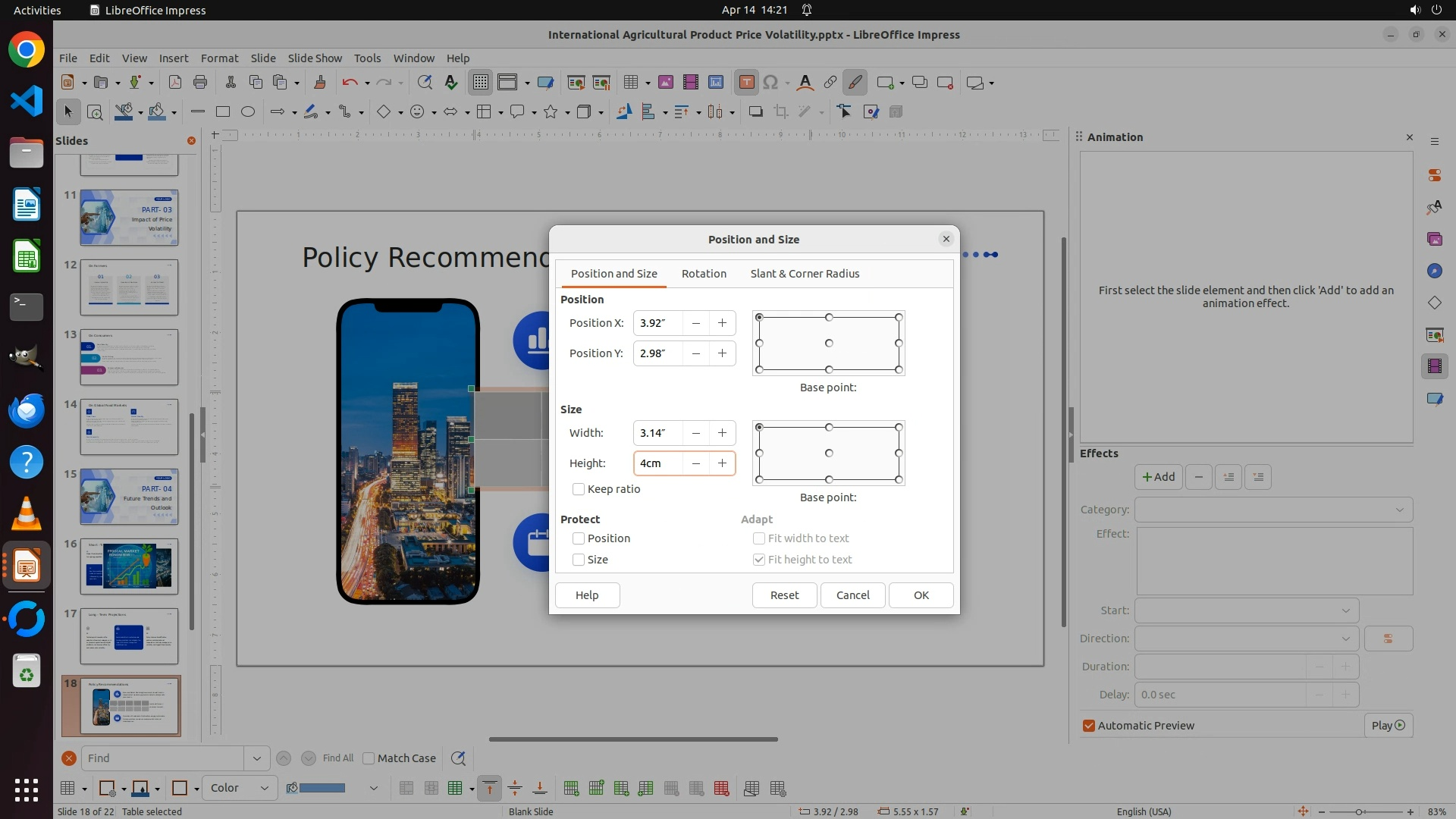Open the Slide Show menu

(x=314, y=58)
